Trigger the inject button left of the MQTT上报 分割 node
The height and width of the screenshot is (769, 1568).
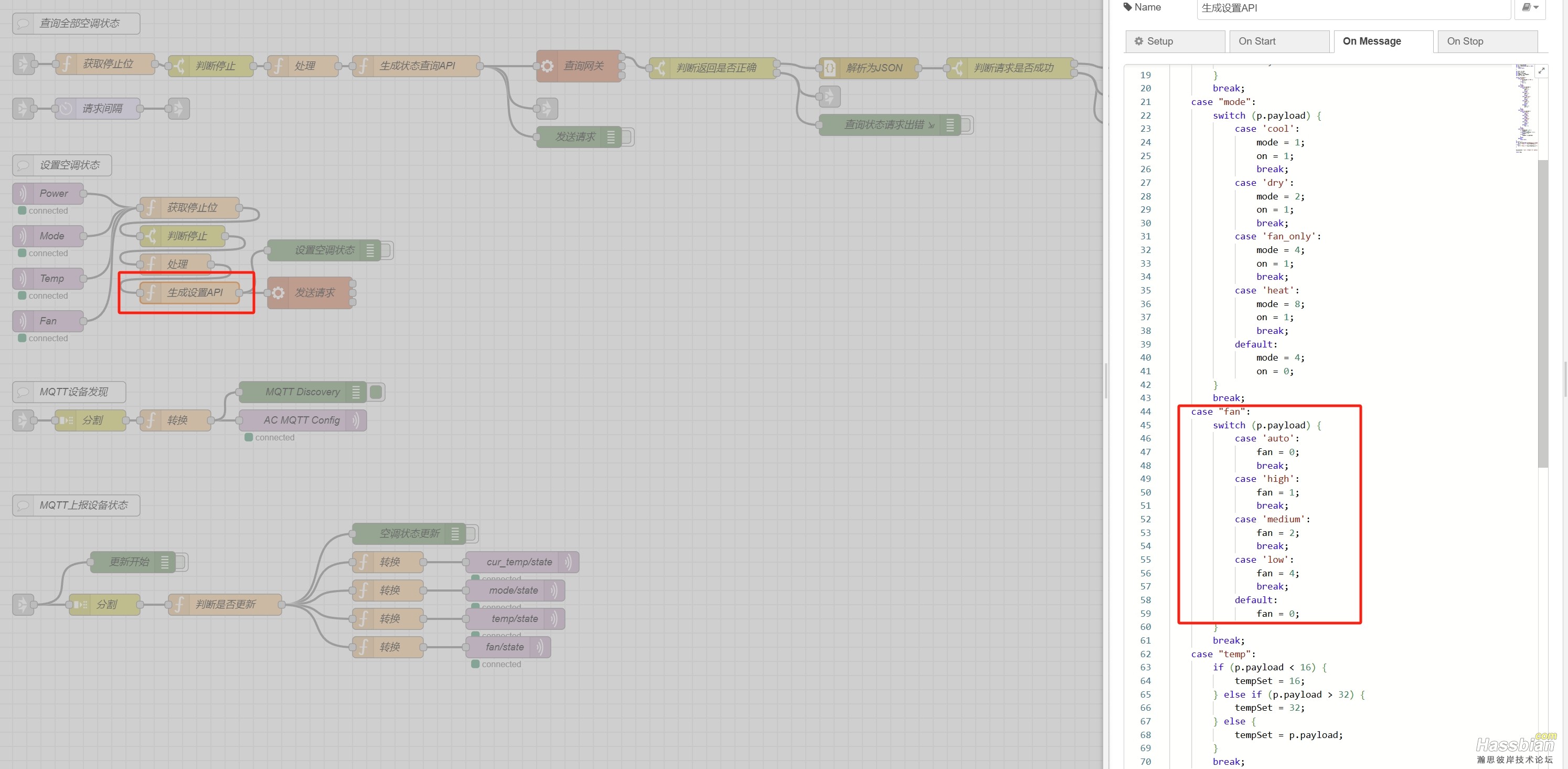pos(22,605)
